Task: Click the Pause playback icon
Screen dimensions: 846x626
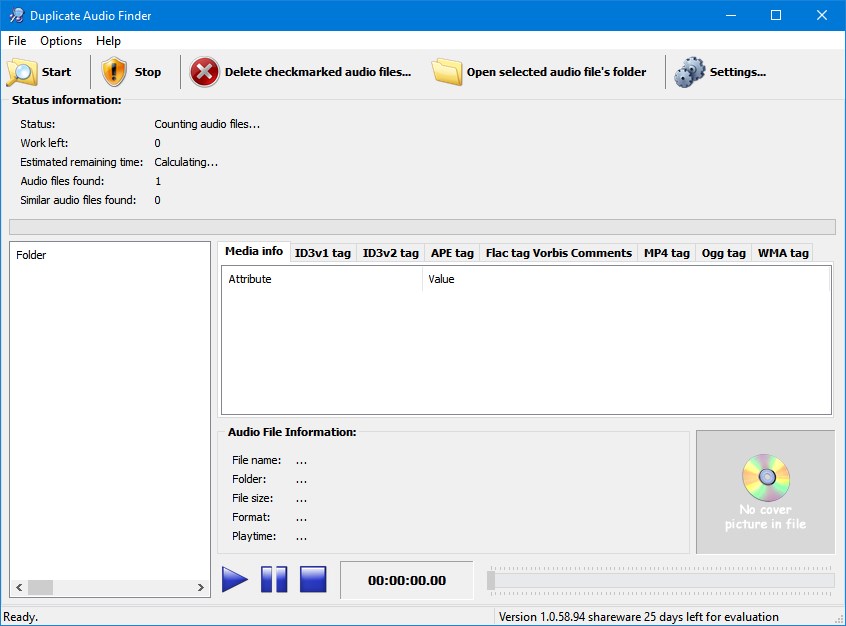Action: (273, 579)
